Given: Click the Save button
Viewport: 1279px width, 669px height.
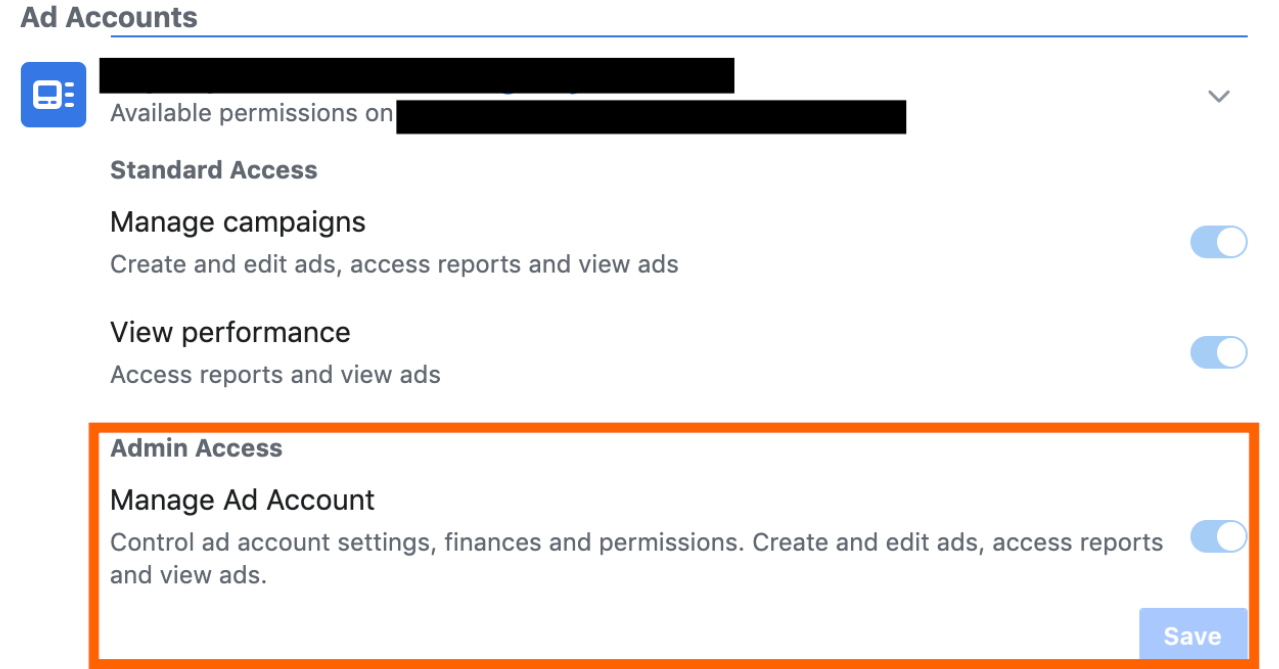Looking at the screenshot, I should tap(1193, 634).
